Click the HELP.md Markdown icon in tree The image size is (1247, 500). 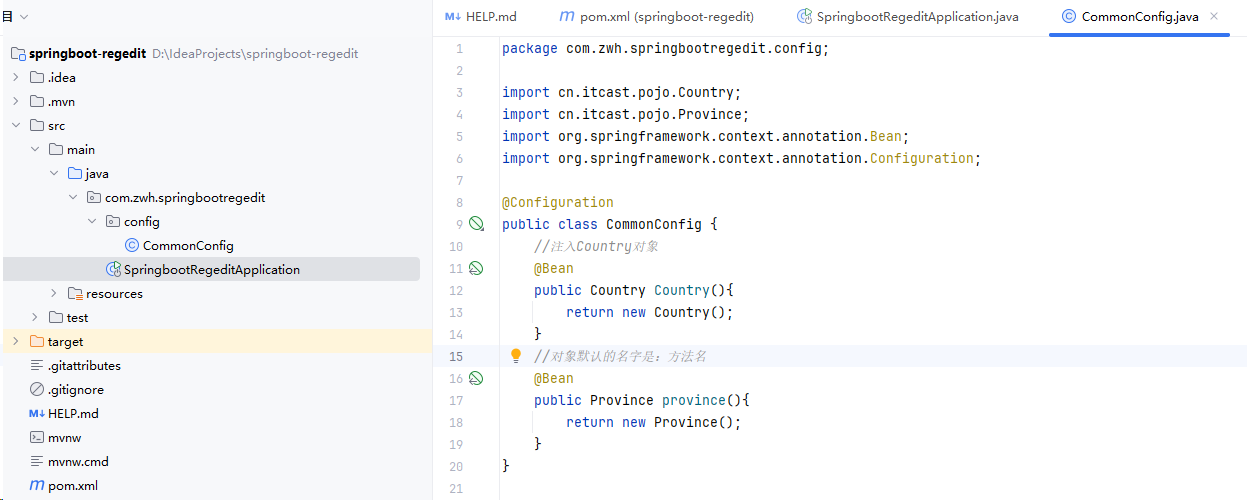[37, 413]
